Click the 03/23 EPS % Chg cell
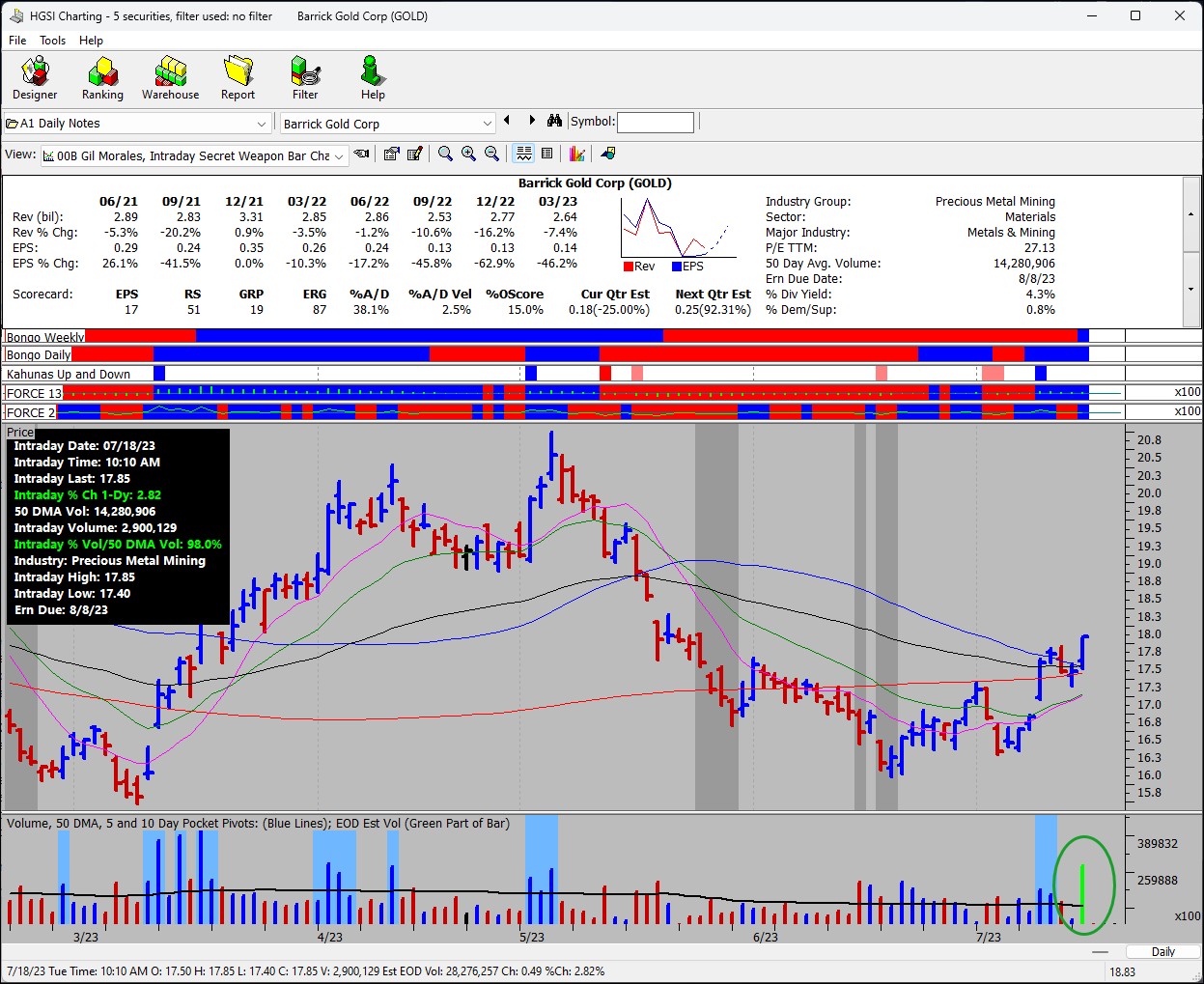 pyautogui.click(x=557, y=264)
